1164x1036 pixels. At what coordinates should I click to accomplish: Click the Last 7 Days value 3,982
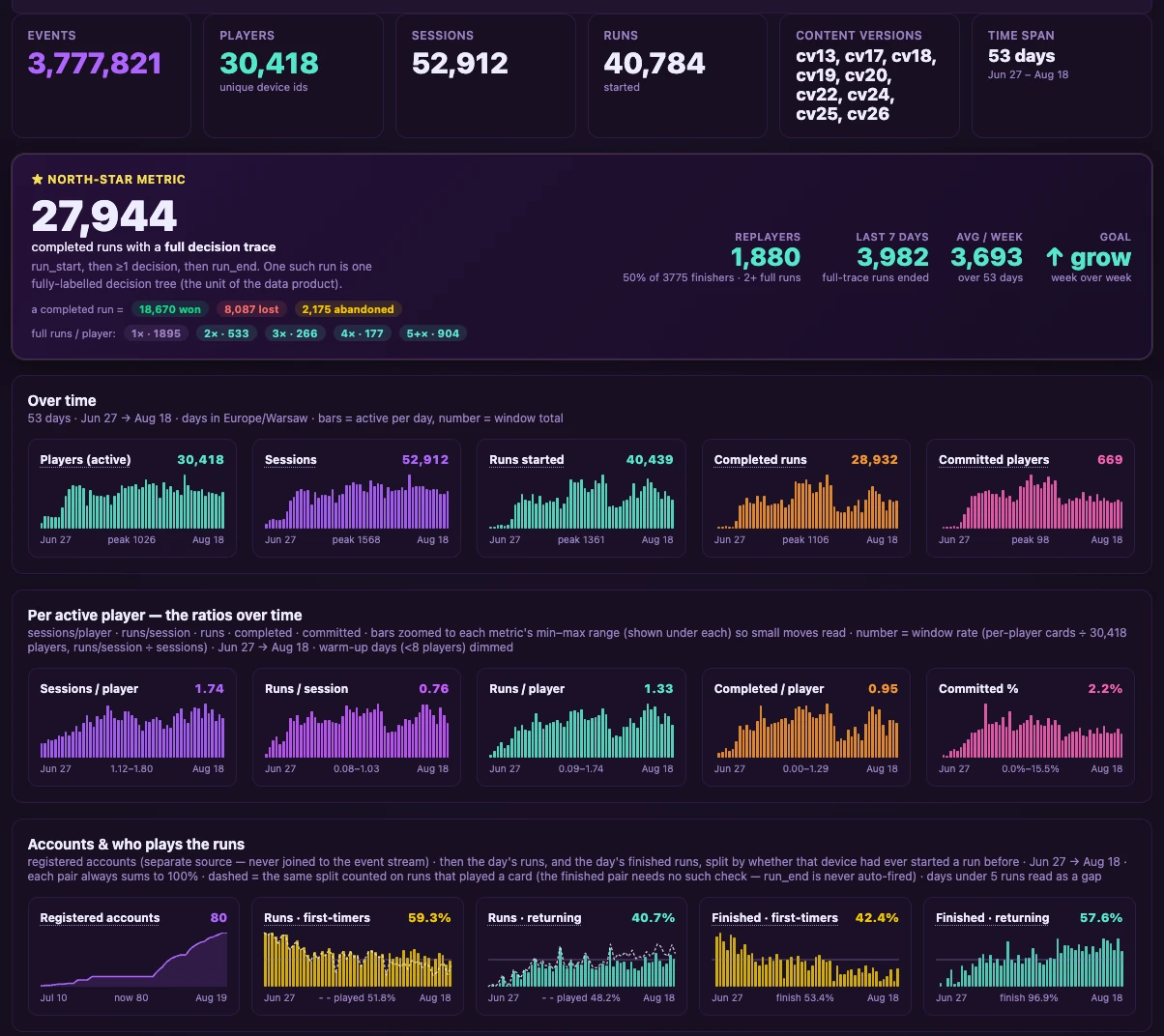(892, 257)
